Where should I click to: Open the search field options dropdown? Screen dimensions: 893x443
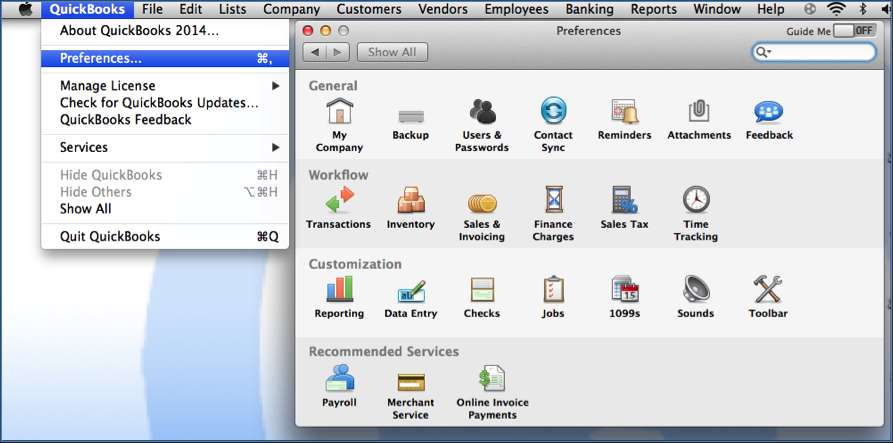pos(763,52)
